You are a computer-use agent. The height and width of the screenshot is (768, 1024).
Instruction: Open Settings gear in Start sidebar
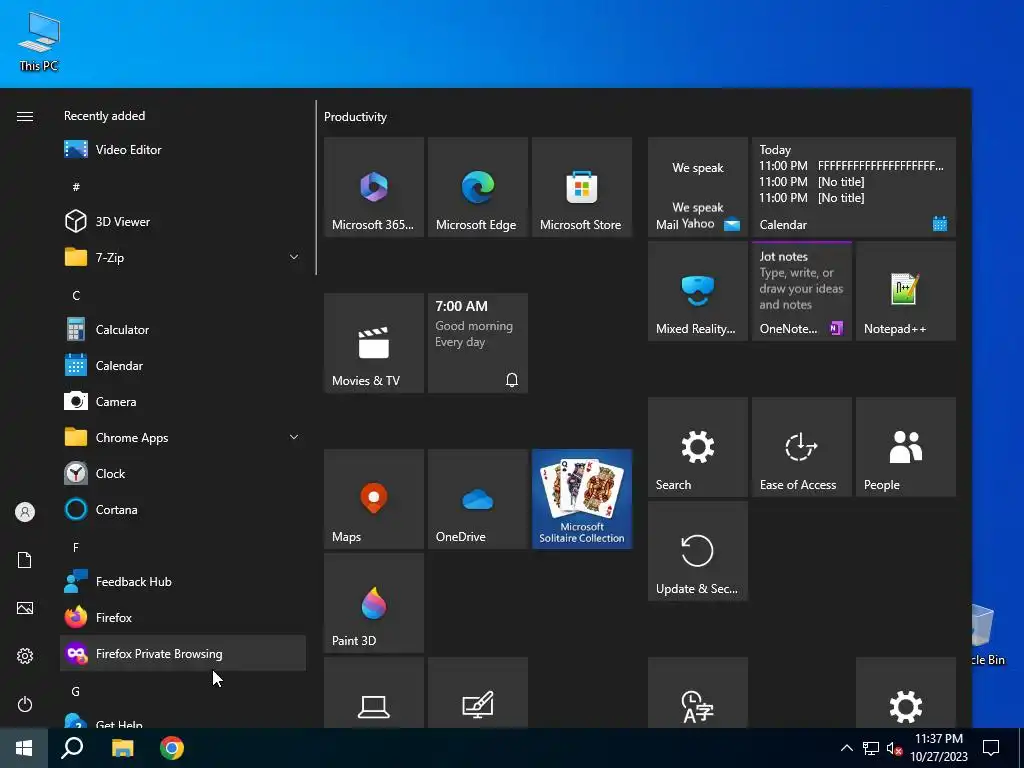pyautogui.click(x=25, y=656)
